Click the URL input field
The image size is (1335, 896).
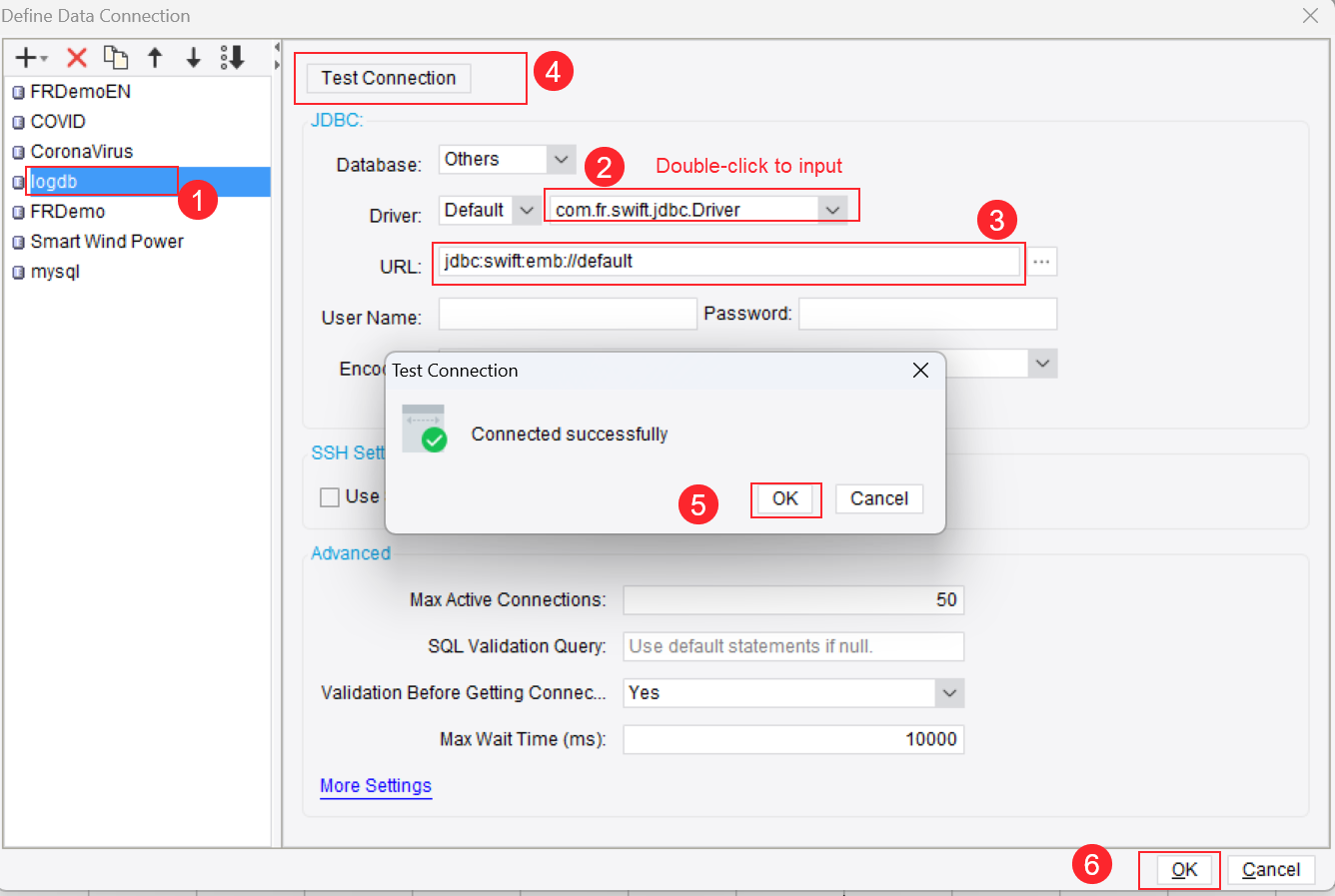point(728,262)
